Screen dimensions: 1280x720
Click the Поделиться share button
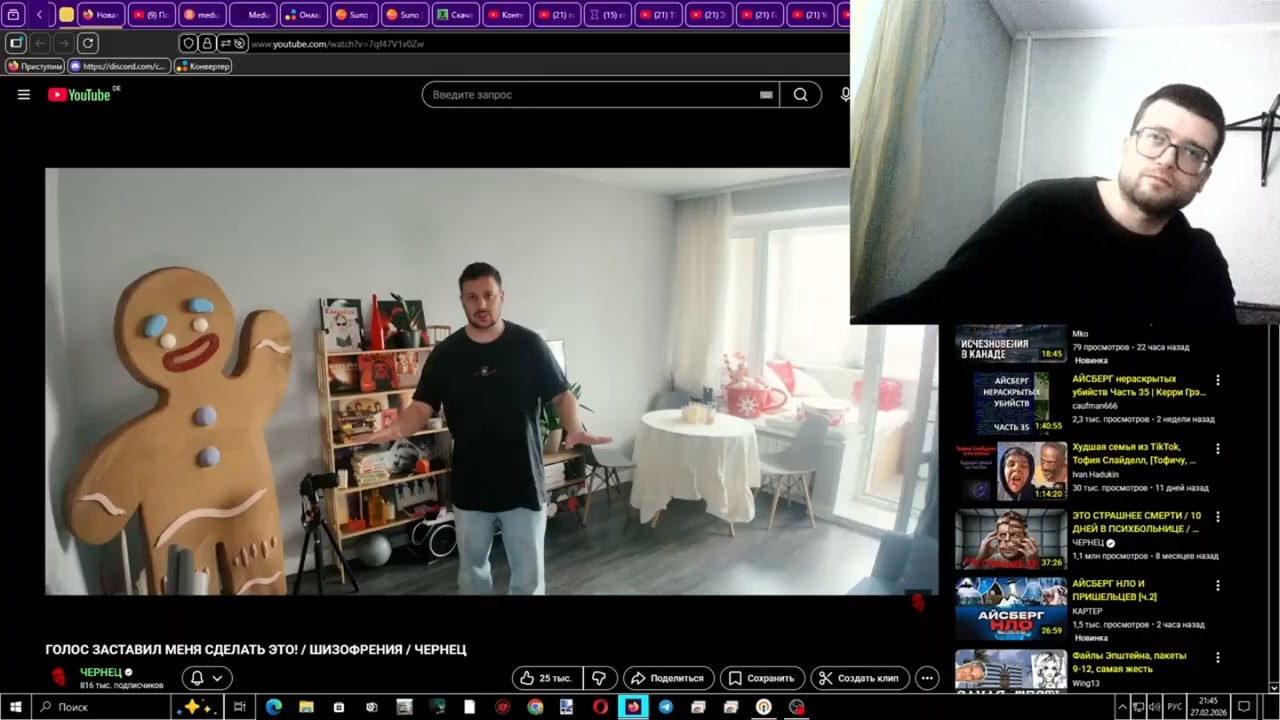(x=668, y=678)
